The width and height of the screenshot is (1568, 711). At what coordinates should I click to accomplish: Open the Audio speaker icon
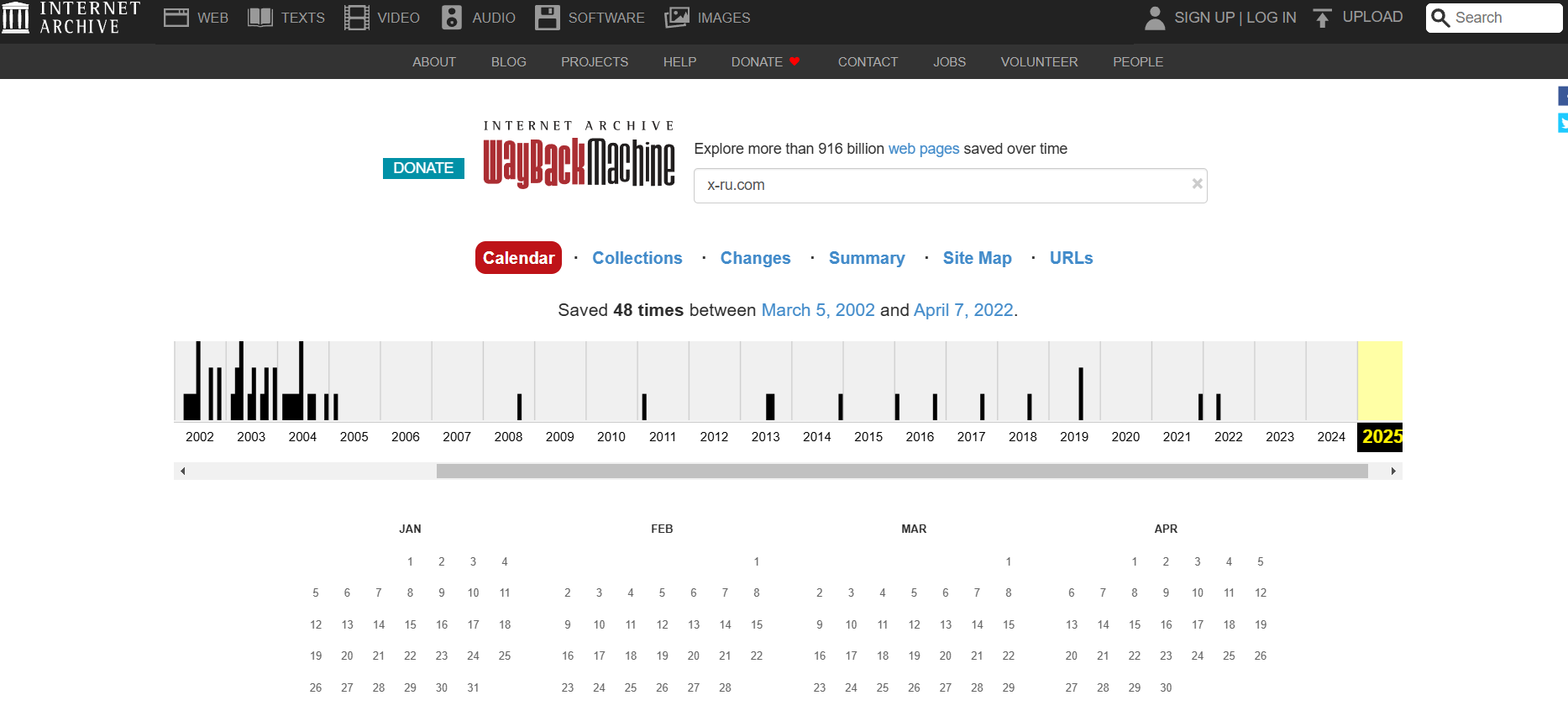(452, 18)
